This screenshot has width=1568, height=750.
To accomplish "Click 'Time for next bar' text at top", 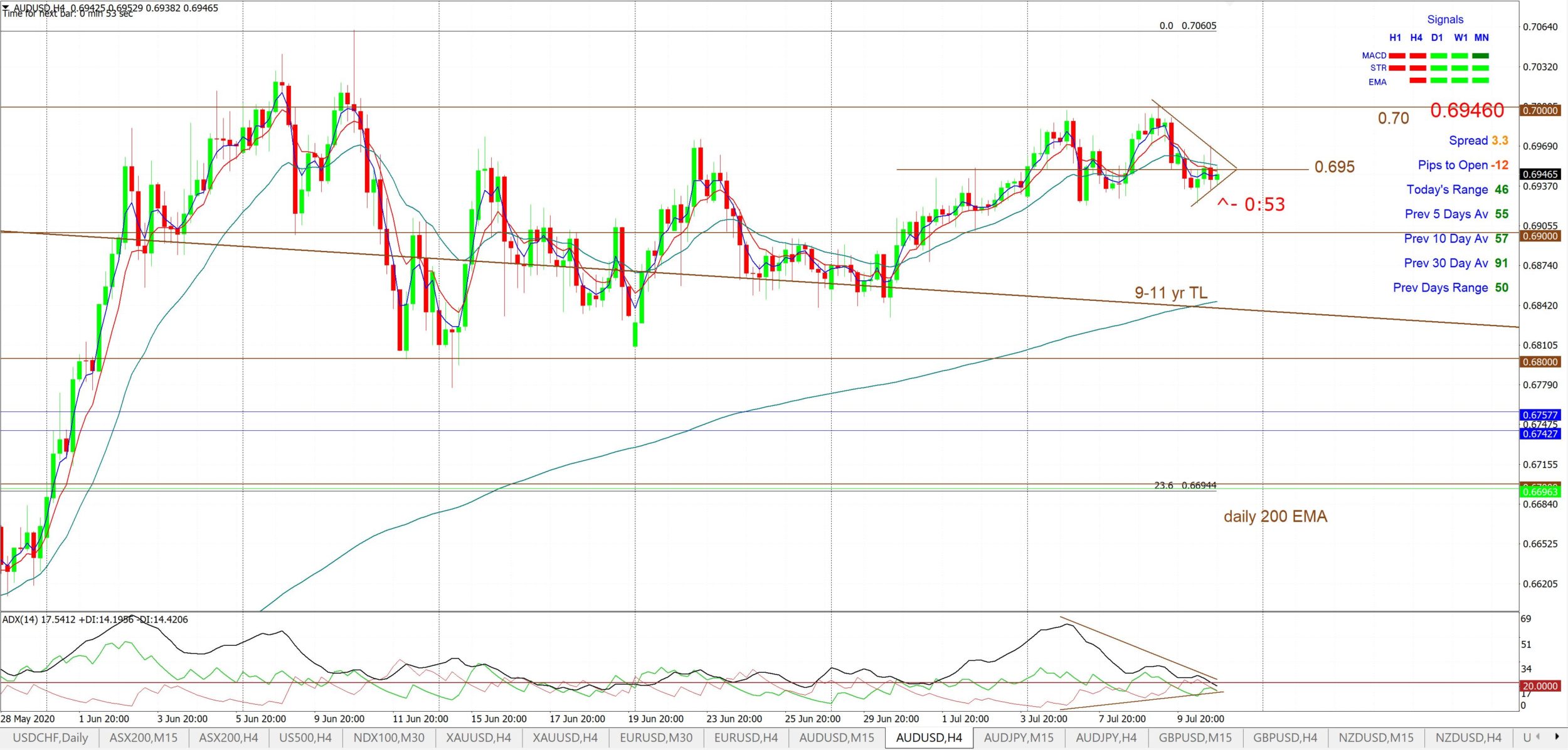I will point(68,14).
